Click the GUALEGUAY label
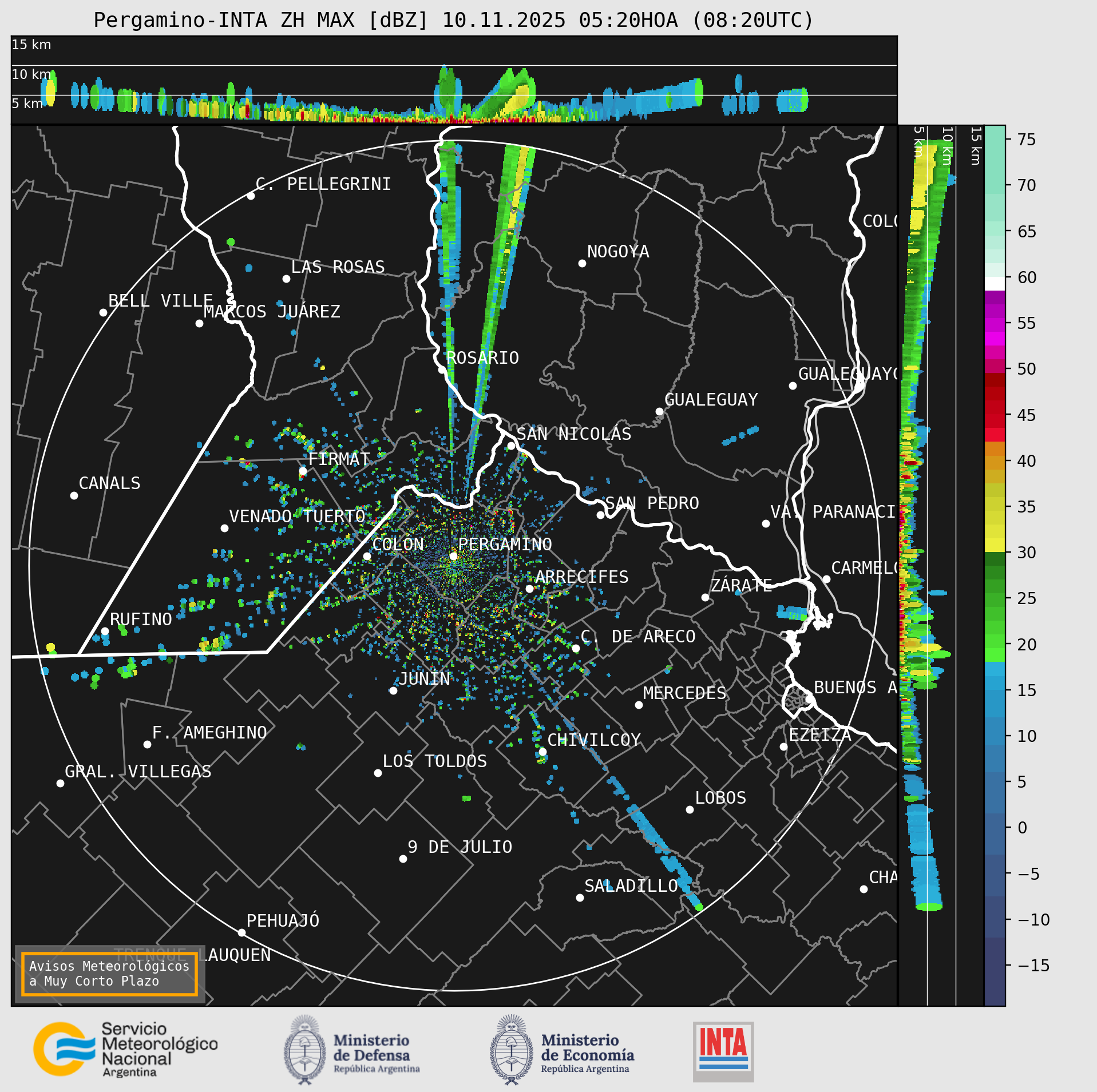The height and width of the screenshot is (1092, 1097). tap(711, 399)
